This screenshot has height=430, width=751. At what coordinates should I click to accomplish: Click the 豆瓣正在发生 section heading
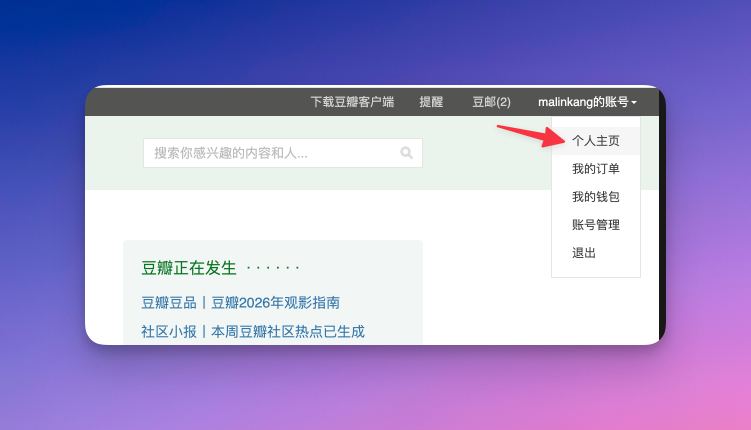pos(189,268)
